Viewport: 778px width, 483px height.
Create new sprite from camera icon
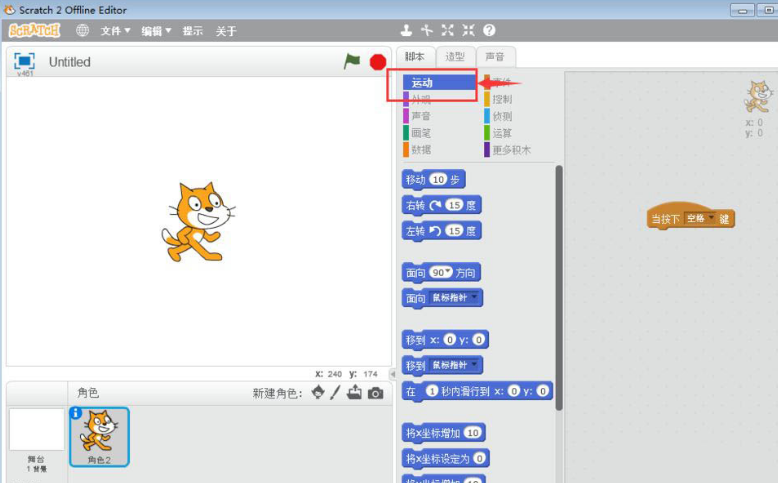[x=376, y=393]
